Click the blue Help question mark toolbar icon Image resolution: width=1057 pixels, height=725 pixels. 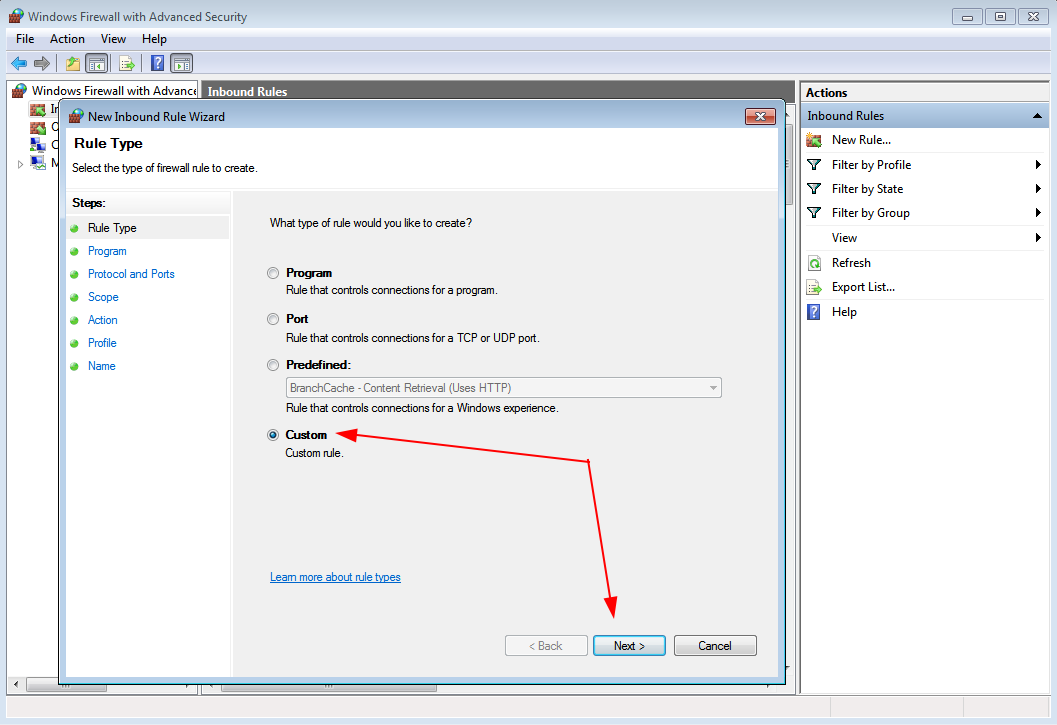[157, 64]
